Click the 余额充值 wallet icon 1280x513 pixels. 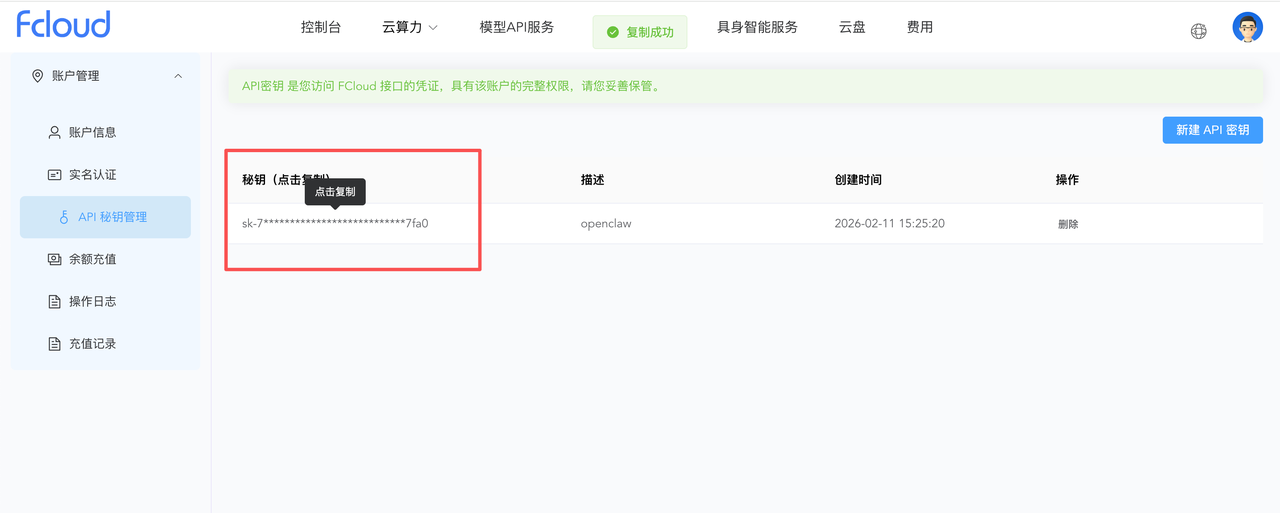click(x=55, y=260)
